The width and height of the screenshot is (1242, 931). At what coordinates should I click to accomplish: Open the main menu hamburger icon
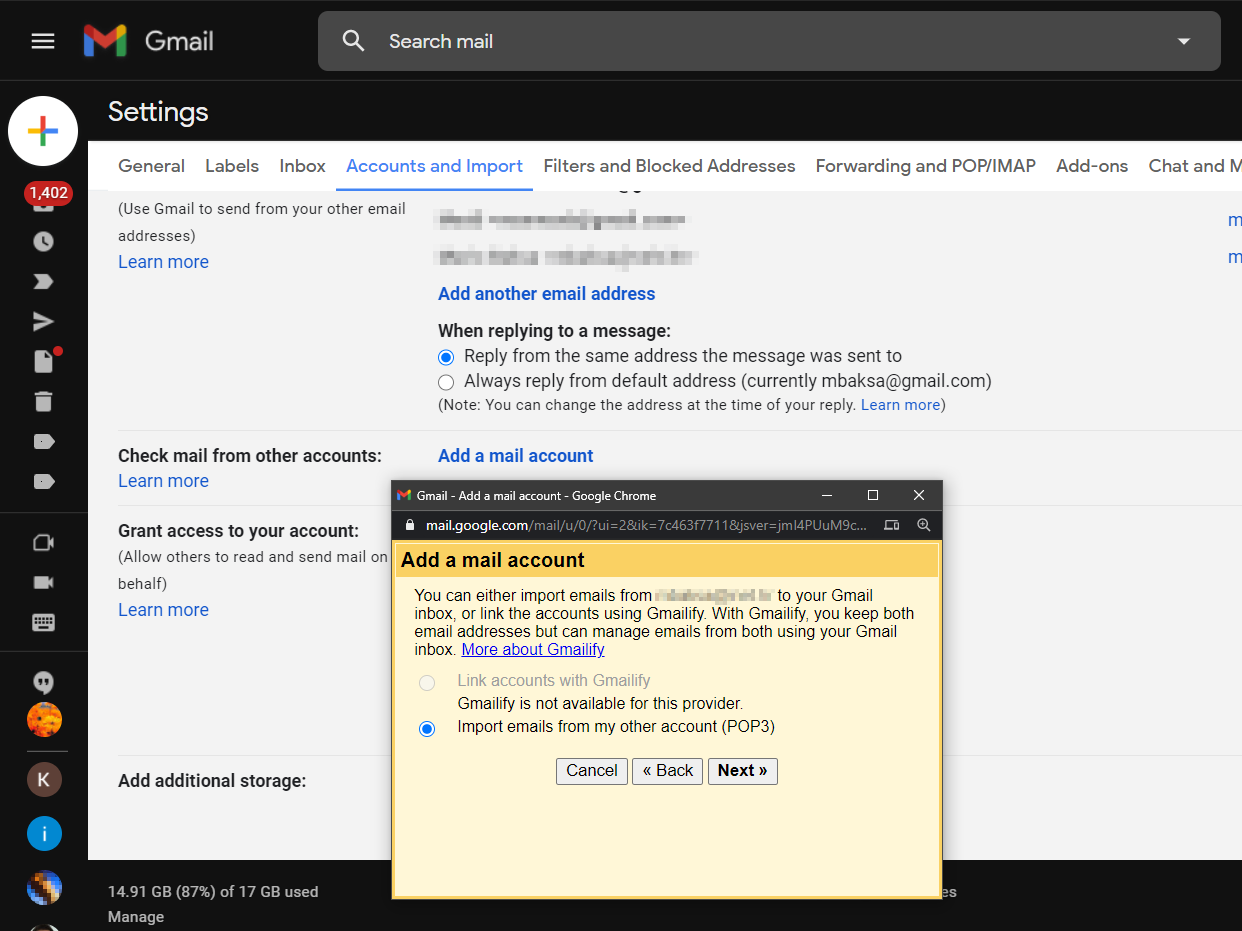click(43, 41)
